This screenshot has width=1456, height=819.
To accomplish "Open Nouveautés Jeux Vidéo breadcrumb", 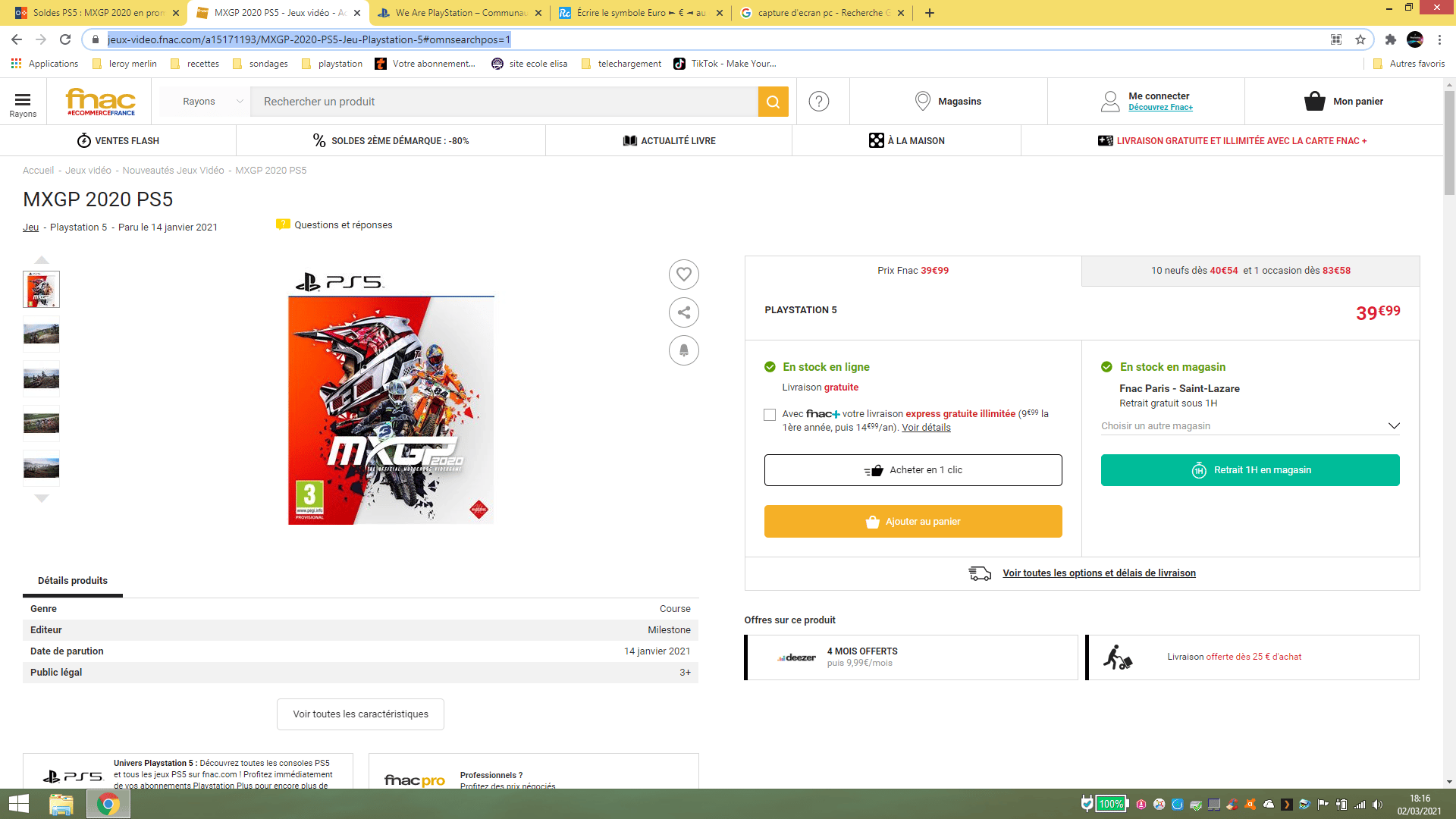I will click(173, 171).
